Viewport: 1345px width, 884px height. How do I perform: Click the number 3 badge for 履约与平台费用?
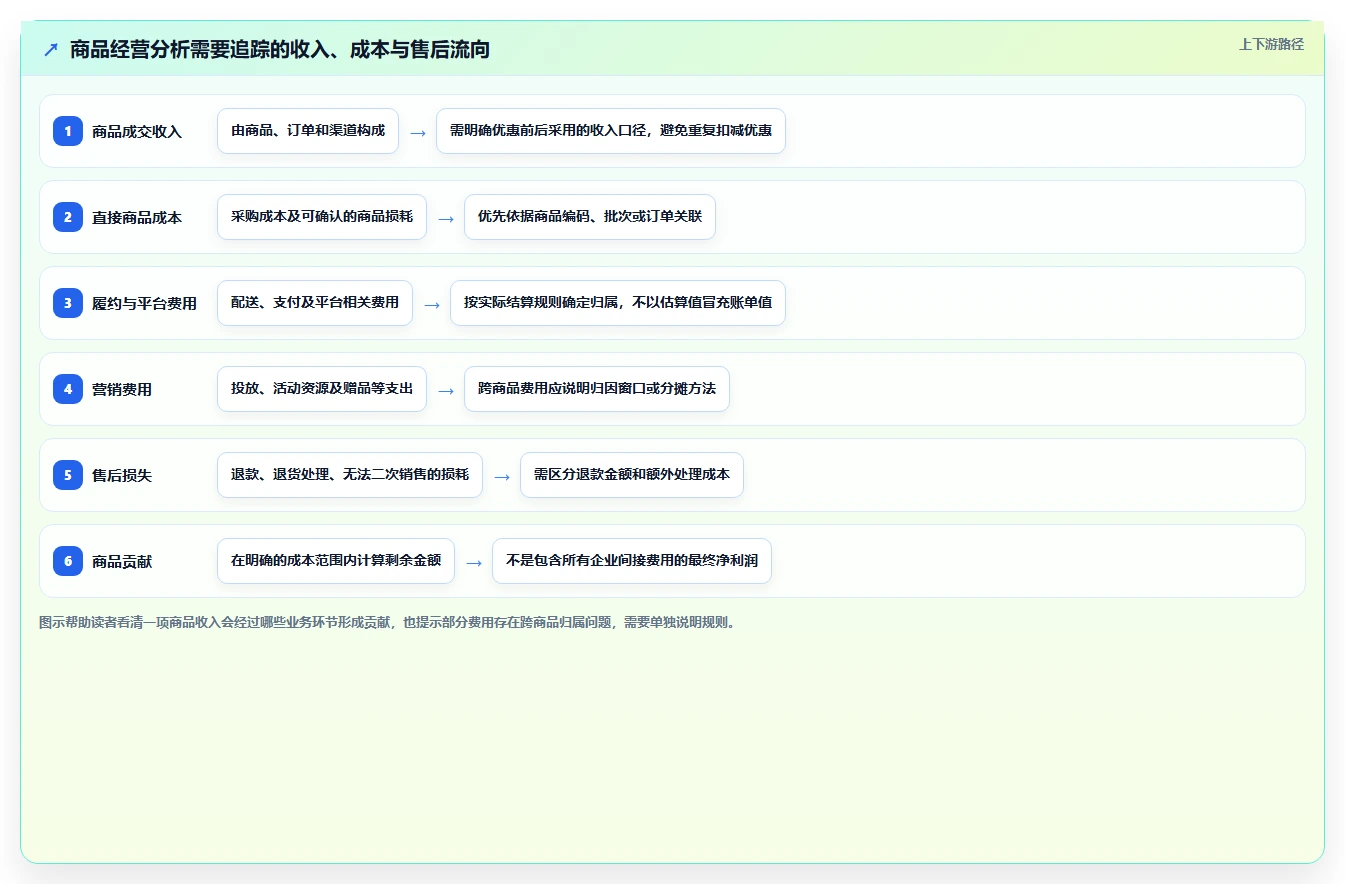68,303
